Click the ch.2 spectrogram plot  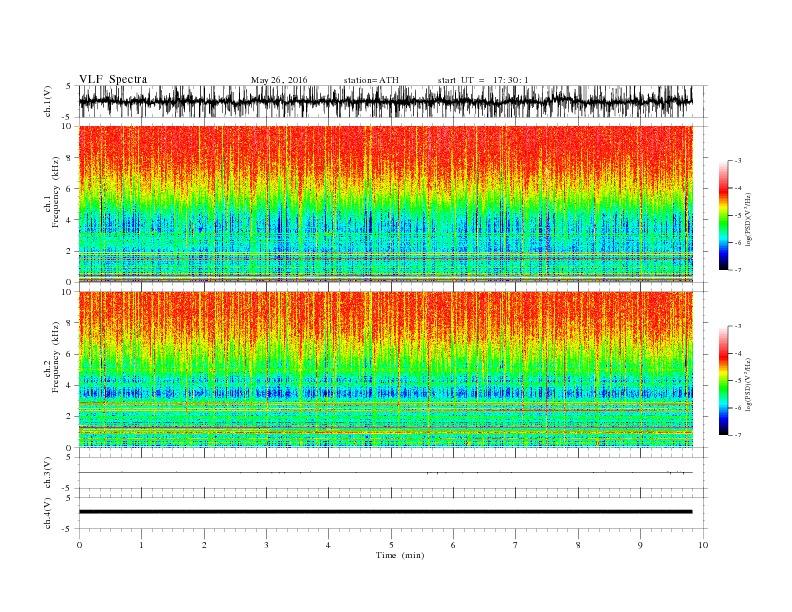click(x=386, y=370)
